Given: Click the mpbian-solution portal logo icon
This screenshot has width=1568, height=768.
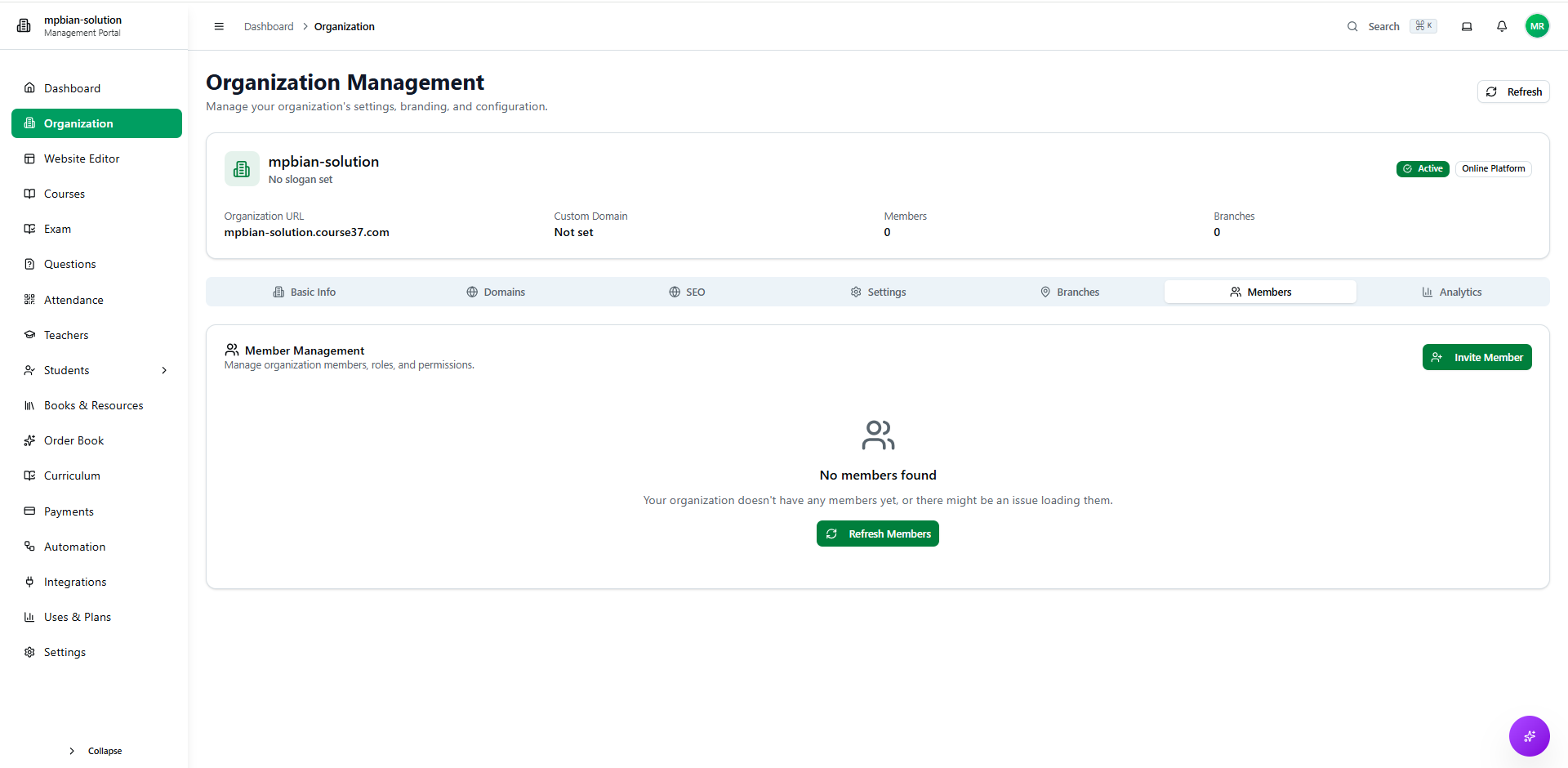Looking at the screenshot, I should [24, 26].
